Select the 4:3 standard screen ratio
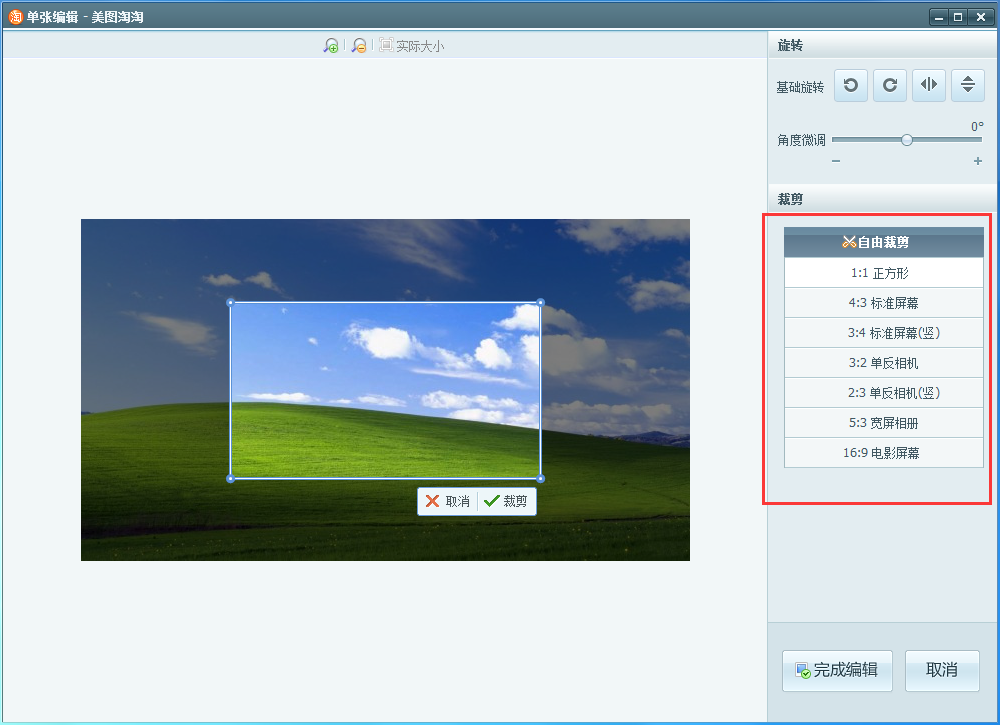Screen dimensions: 1000x725 point(883,302)
